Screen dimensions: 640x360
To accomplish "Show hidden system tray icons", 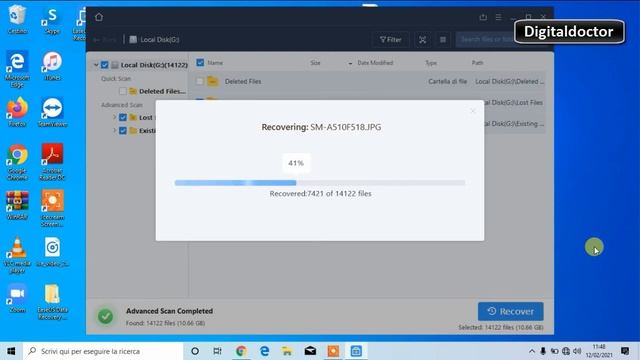I will (532, 351).
